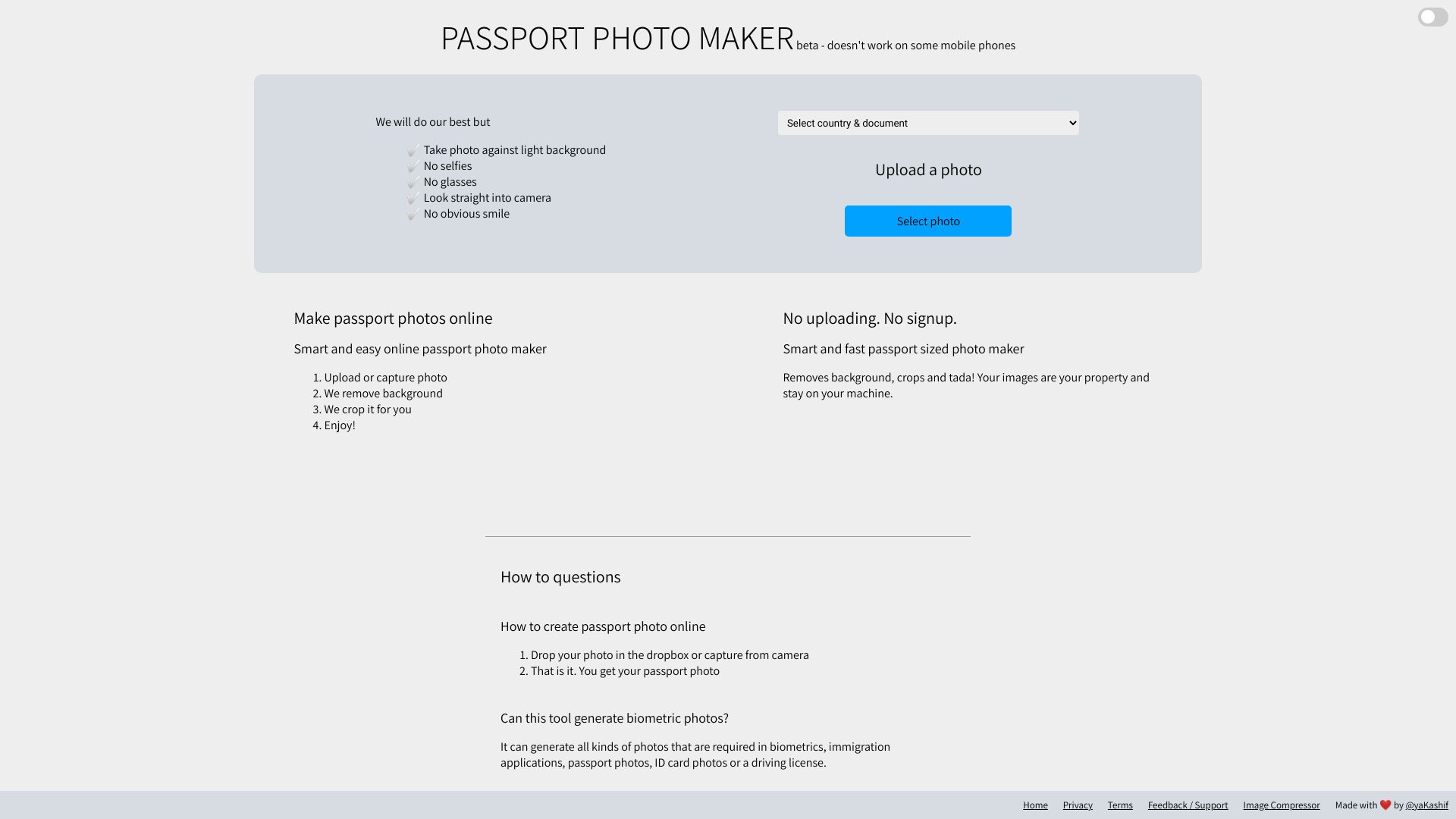Screen dimensions: 1456x819
Task: Click the Image Compressor footer link
Action: pos(1281,805)
